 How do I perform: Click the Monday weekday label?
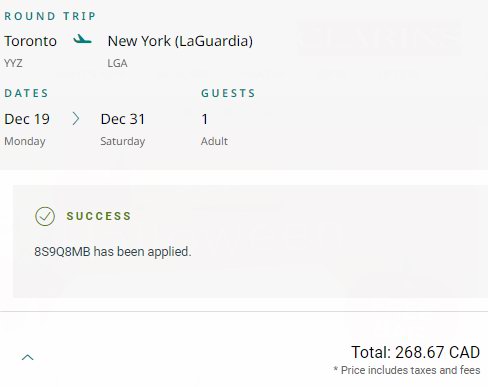click(x=25, y=141)
